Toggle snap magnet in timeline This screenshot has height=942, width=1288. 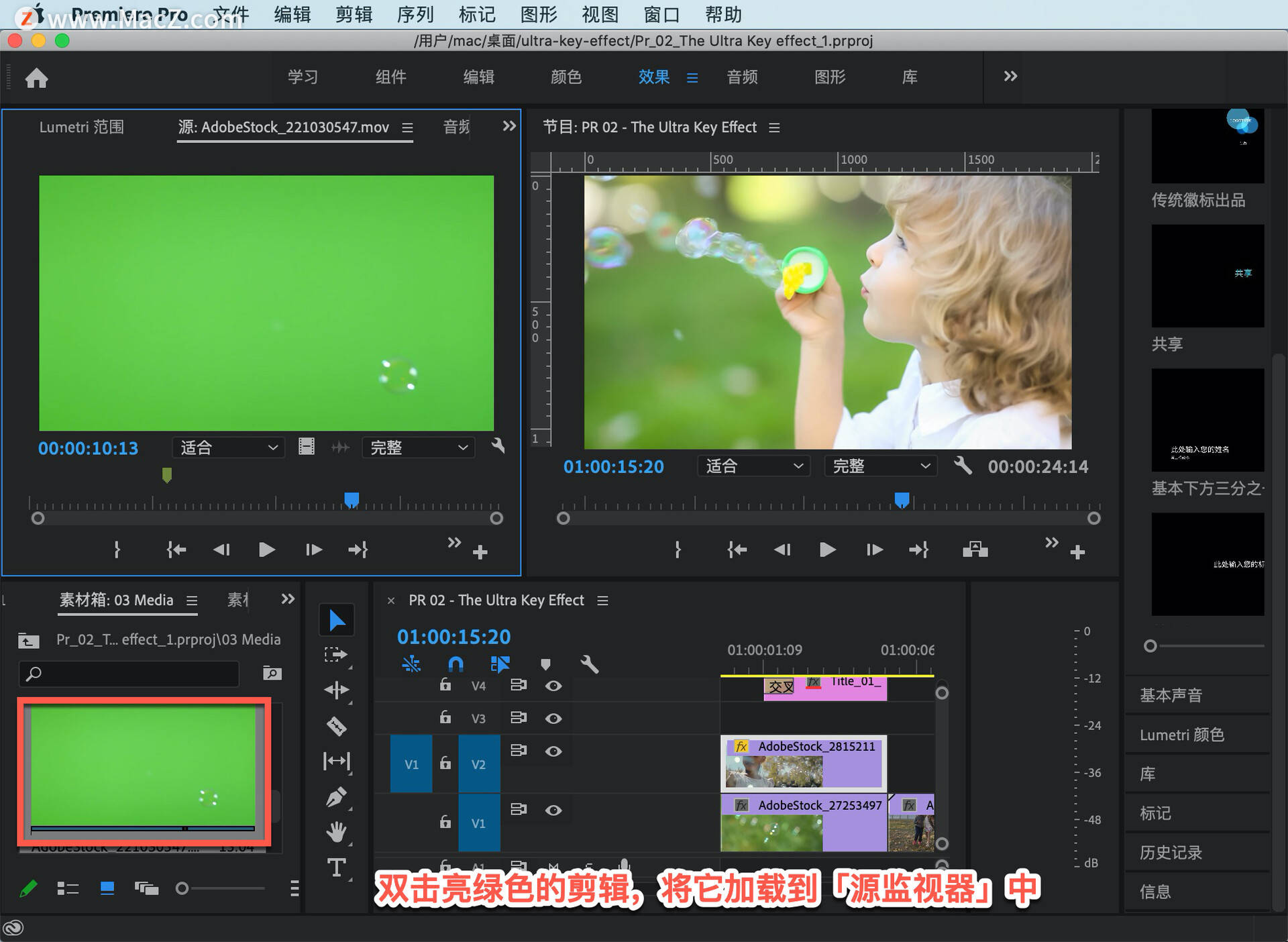pyautogui.click(x=455, y=664)
